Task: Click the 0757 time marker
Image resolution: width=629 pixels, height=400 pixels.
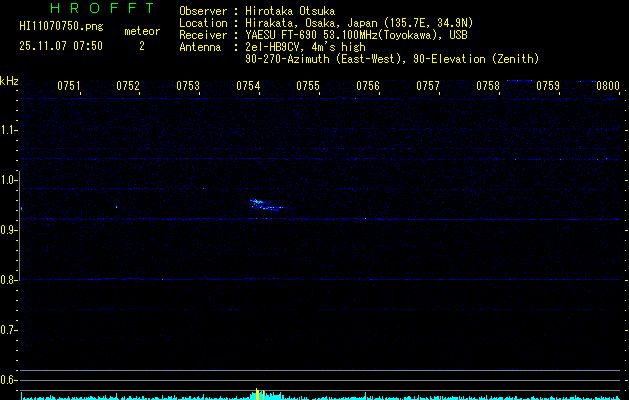Action: click(427, 86)
